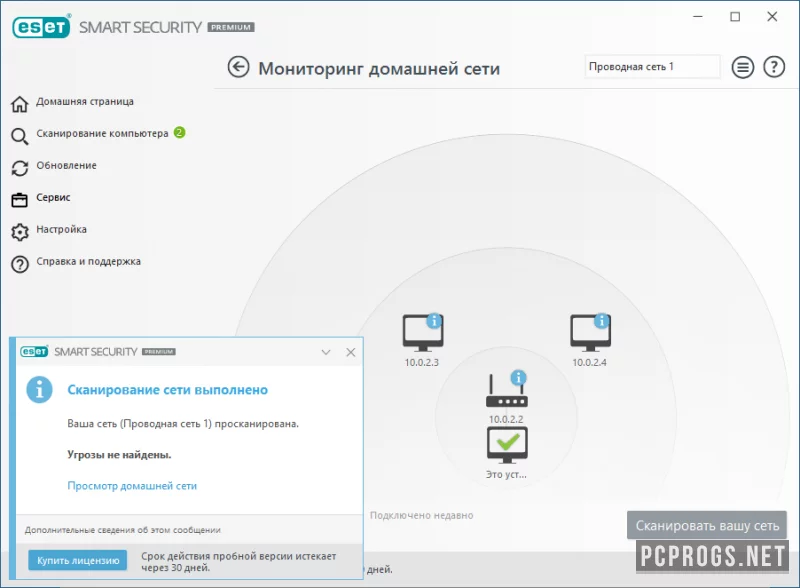Click info badge on 10.0.2.4 device

[x=602, y=321]
